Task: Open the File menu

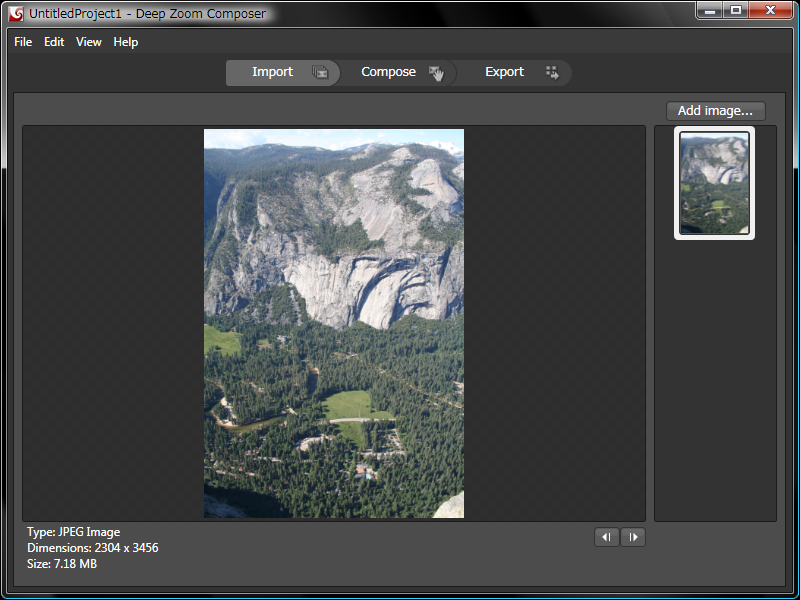Action: point(23,42)
